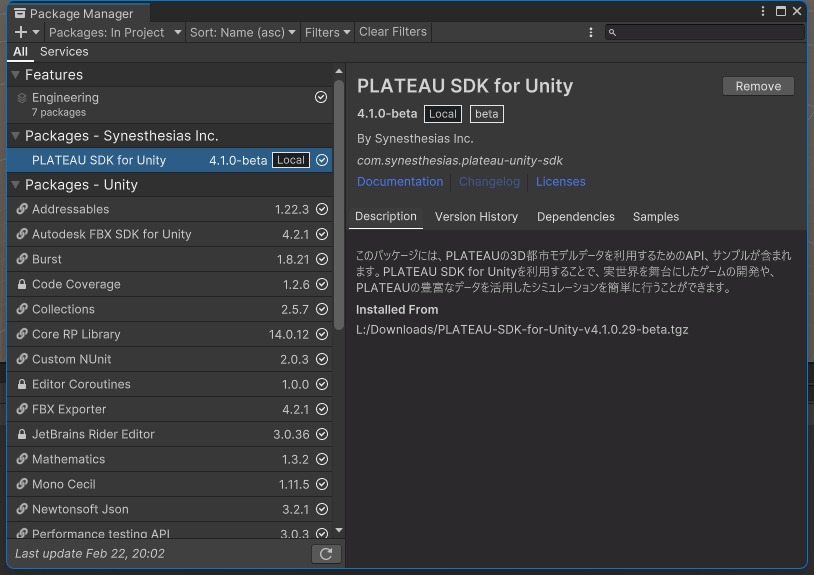Switch to the Version History tab
The width and height of the screenshot is (814, 575).
[476, 217]
